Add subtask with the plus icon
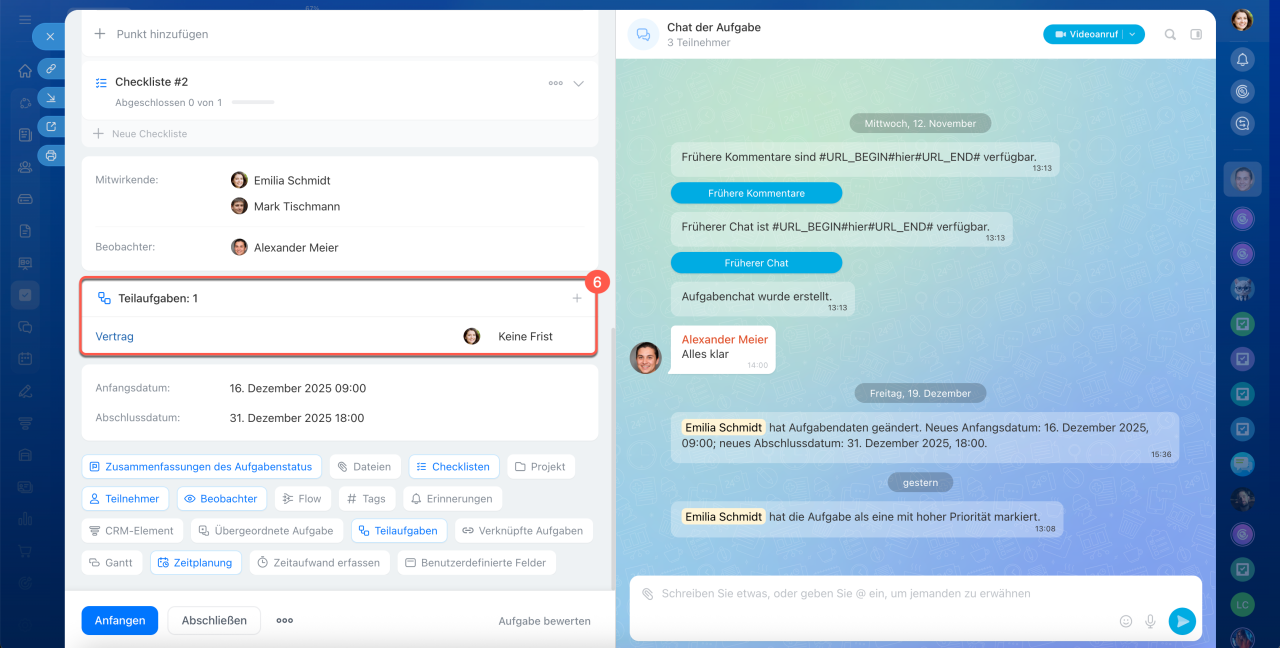This screenshot has width=1280, height=648. pos(577,298)
